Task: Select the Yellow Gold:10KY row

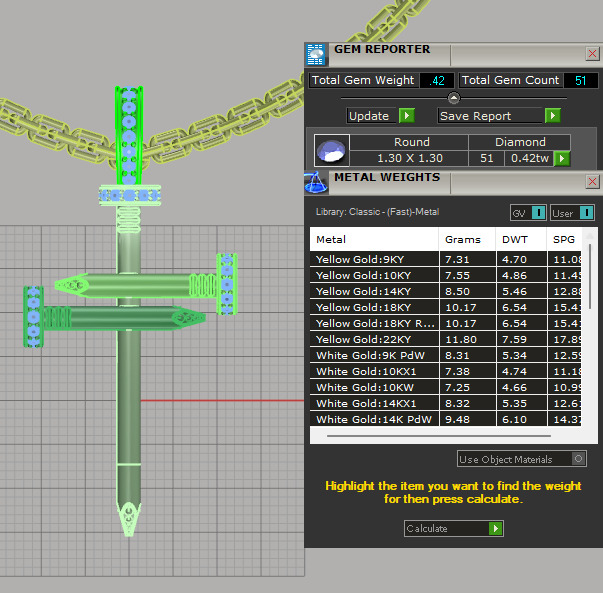Action: tap(445, 275)
